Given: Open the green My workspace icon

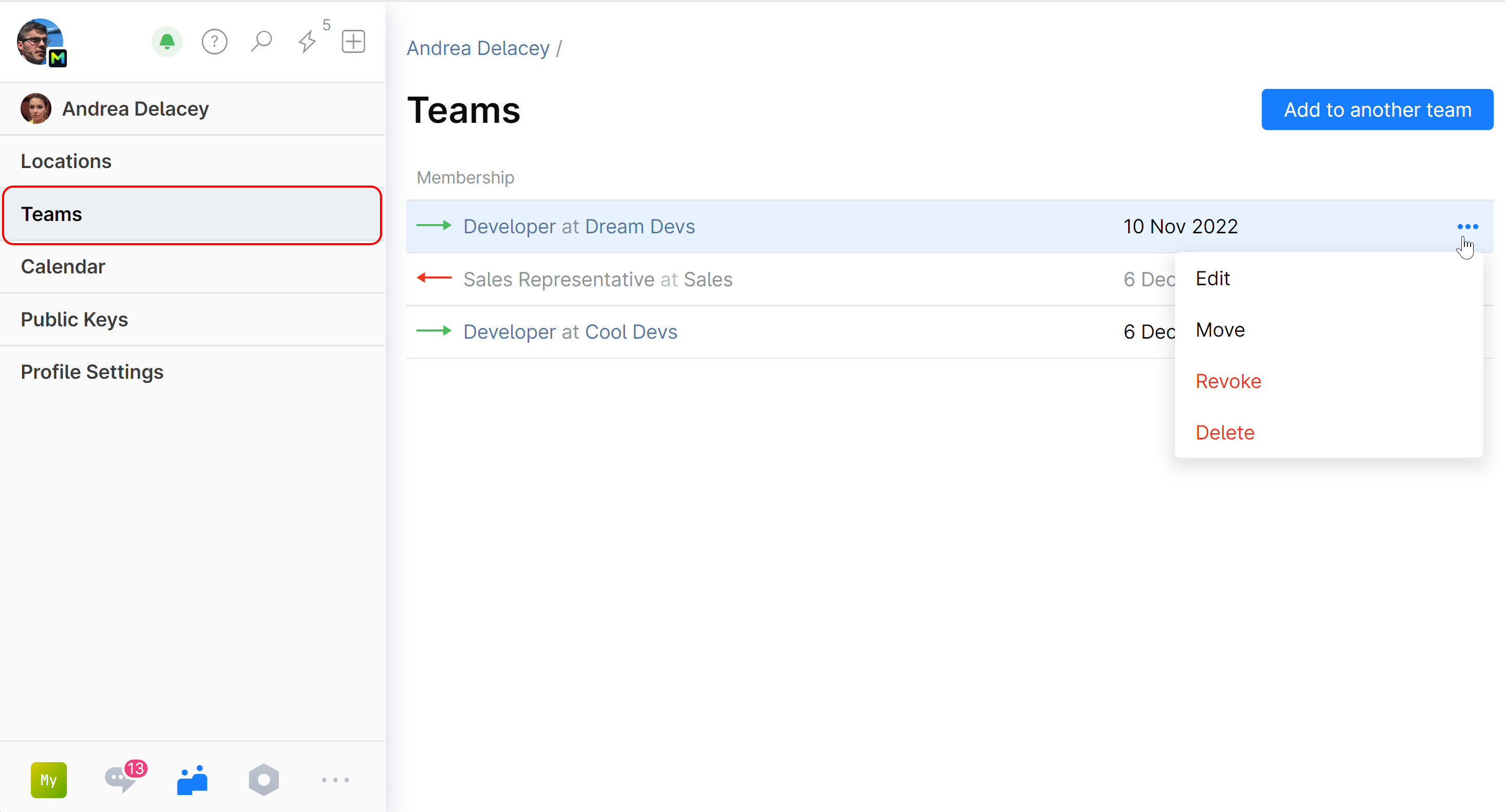Looking at the screenshot, I should click(x=48, y=779).
